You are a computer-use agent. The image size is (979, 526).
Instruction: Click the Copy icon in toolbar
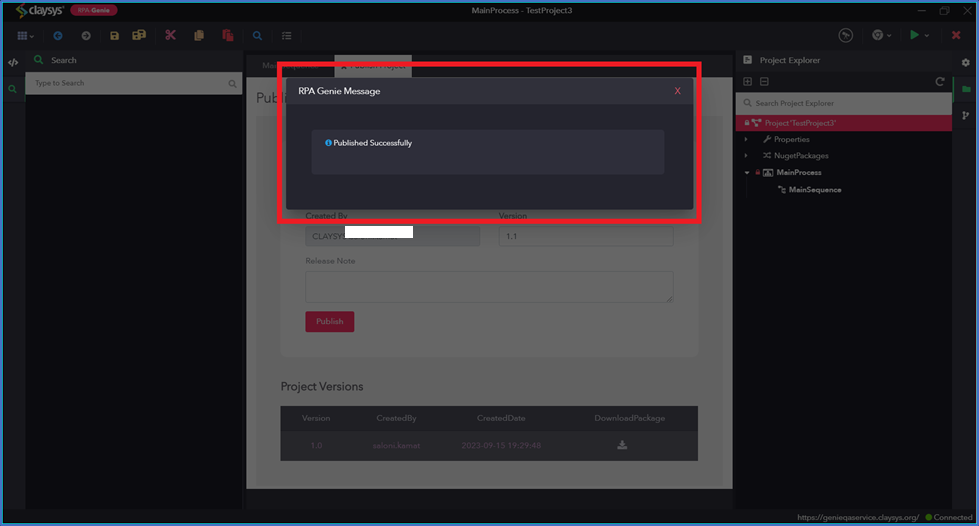(199, 36)
